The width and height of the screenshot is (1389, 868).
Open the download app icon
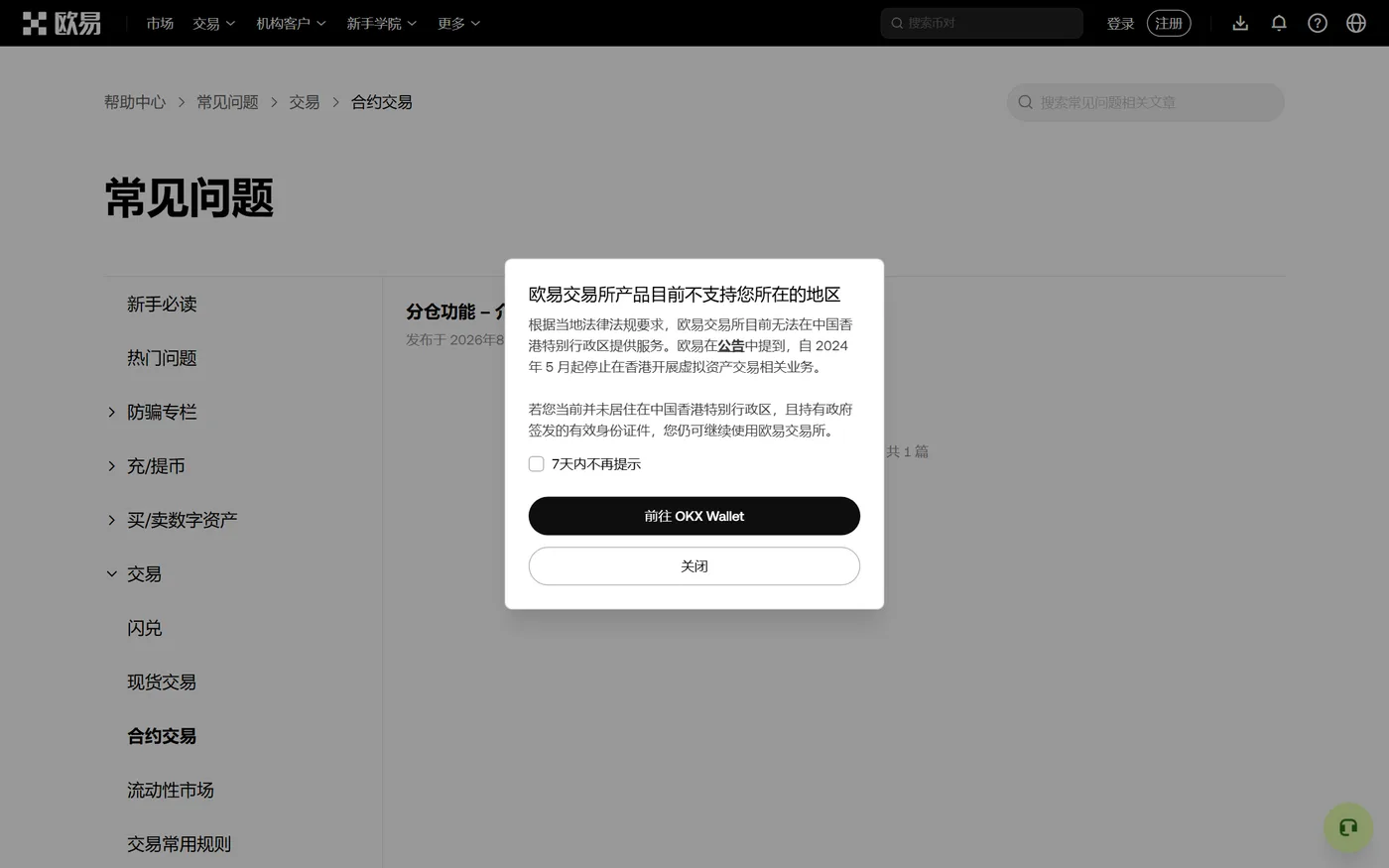[x=1240, y=23]
